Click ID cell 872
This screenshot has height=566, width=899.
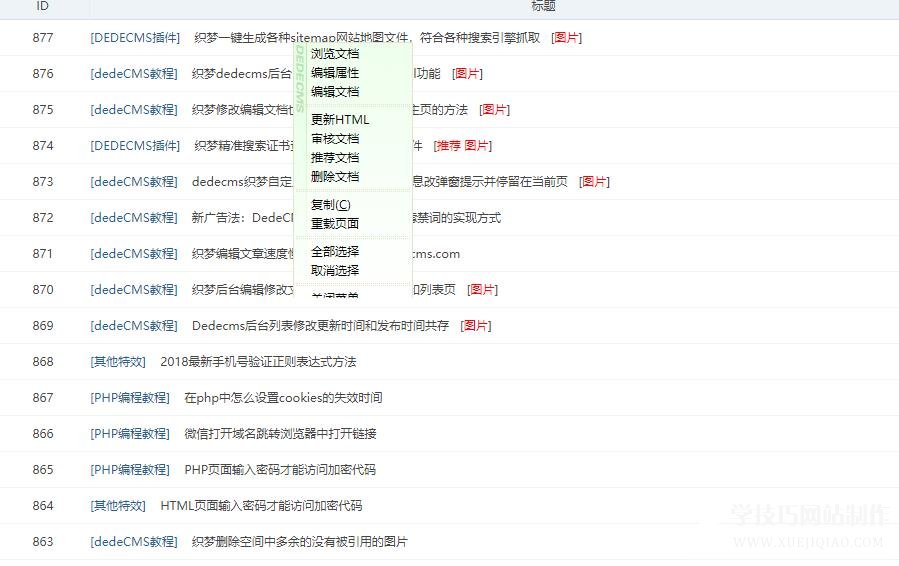[x=43, y=218]
